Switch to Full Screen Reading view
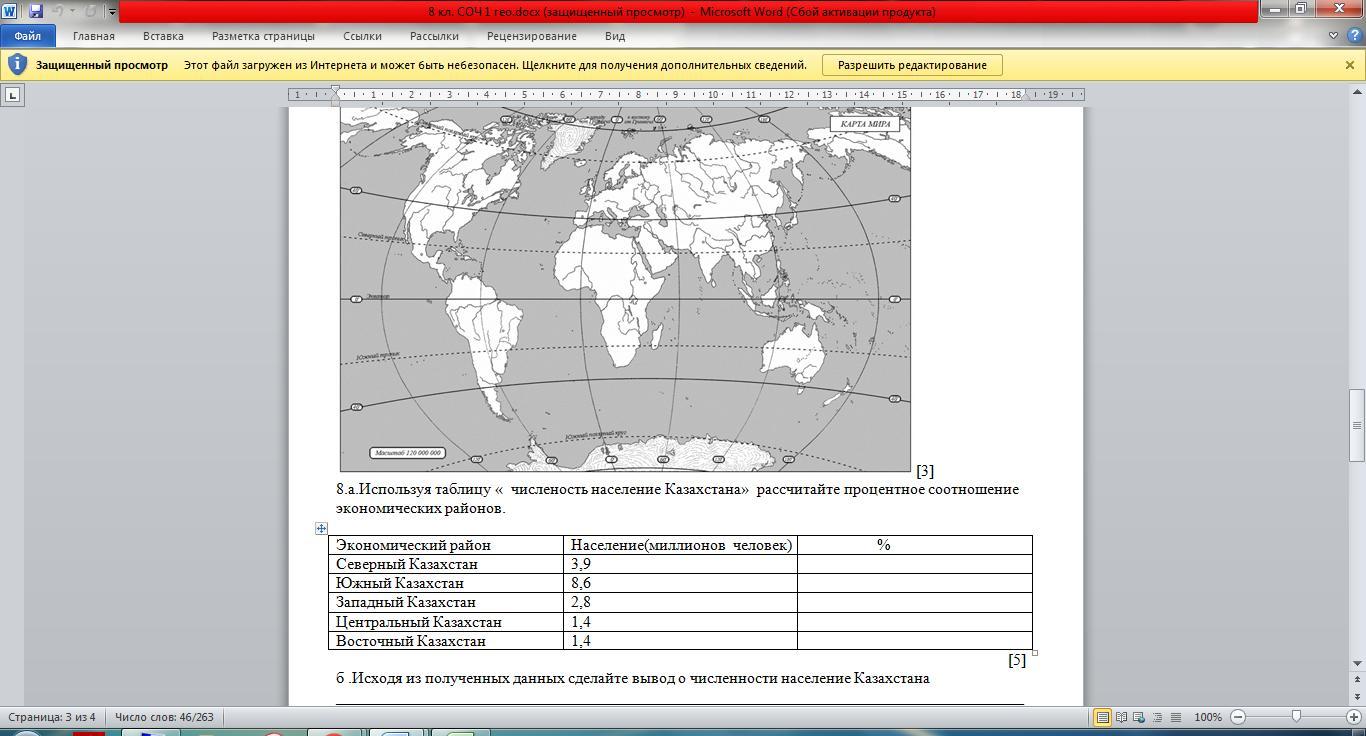 [x=1122, y=717]
